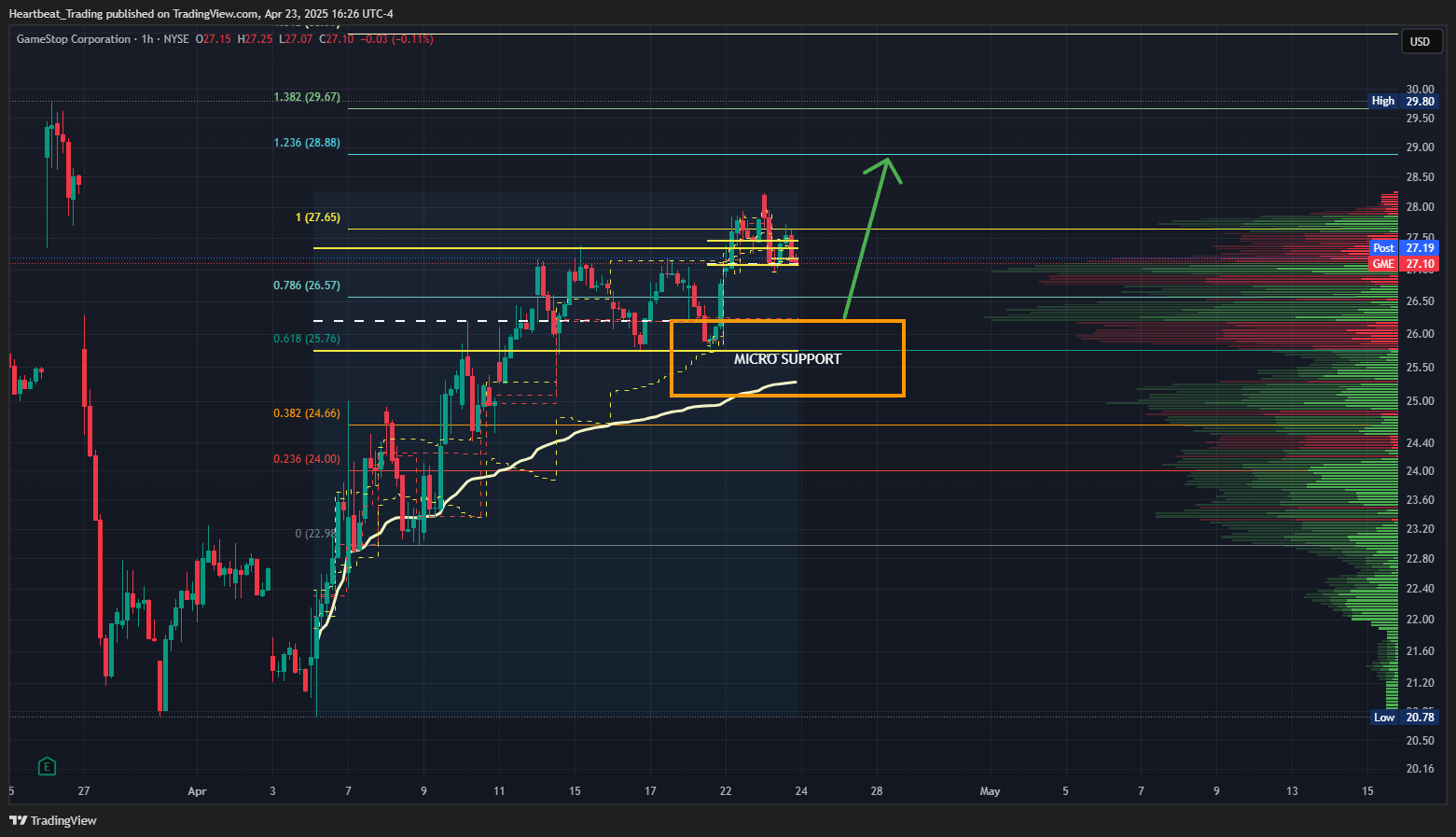Select the 0.618 (25.76) Fibonacci label
The image size is (1456, 837).
point(307,339)
